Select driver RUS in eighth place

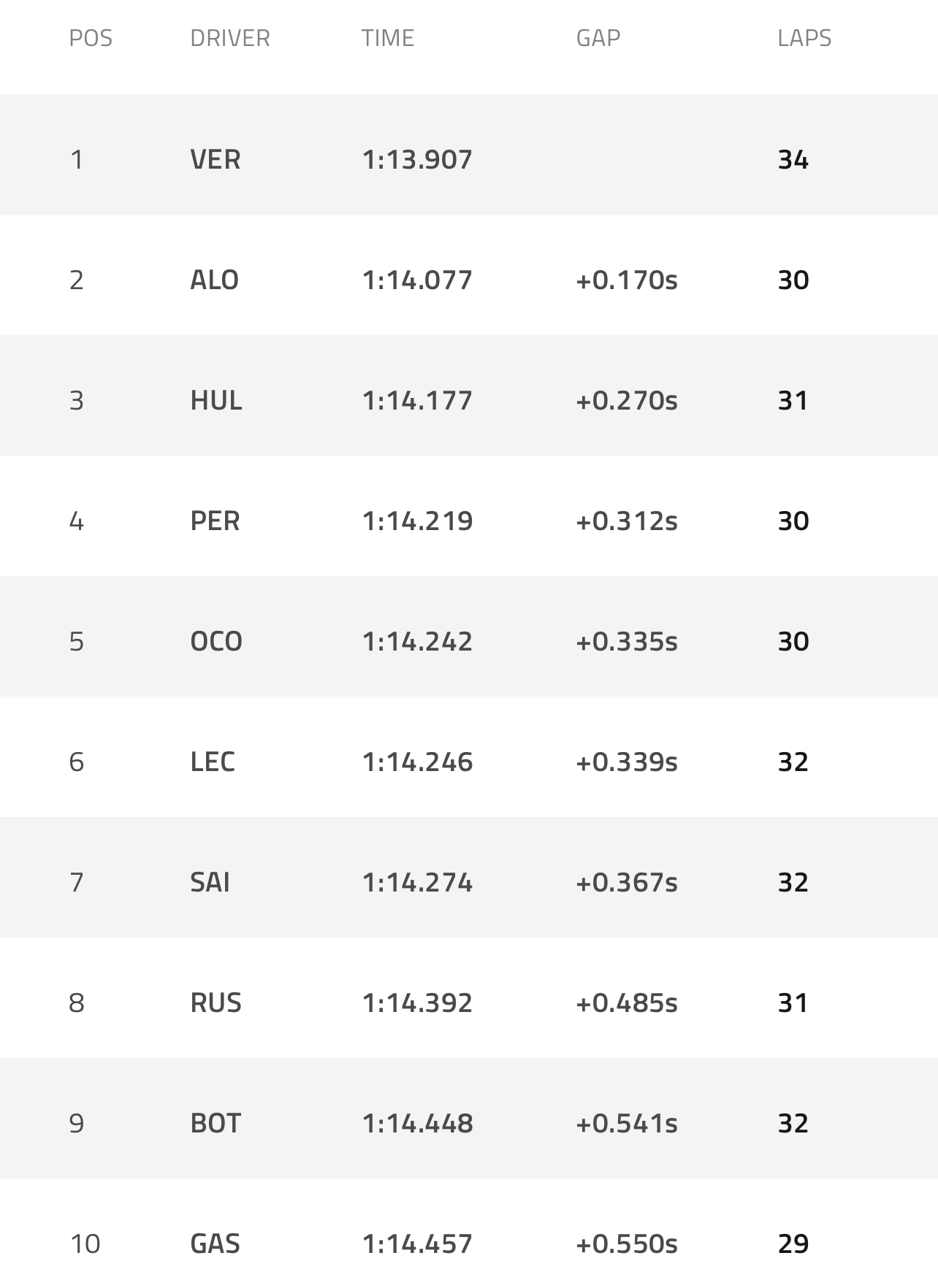tap(216, 1003)
